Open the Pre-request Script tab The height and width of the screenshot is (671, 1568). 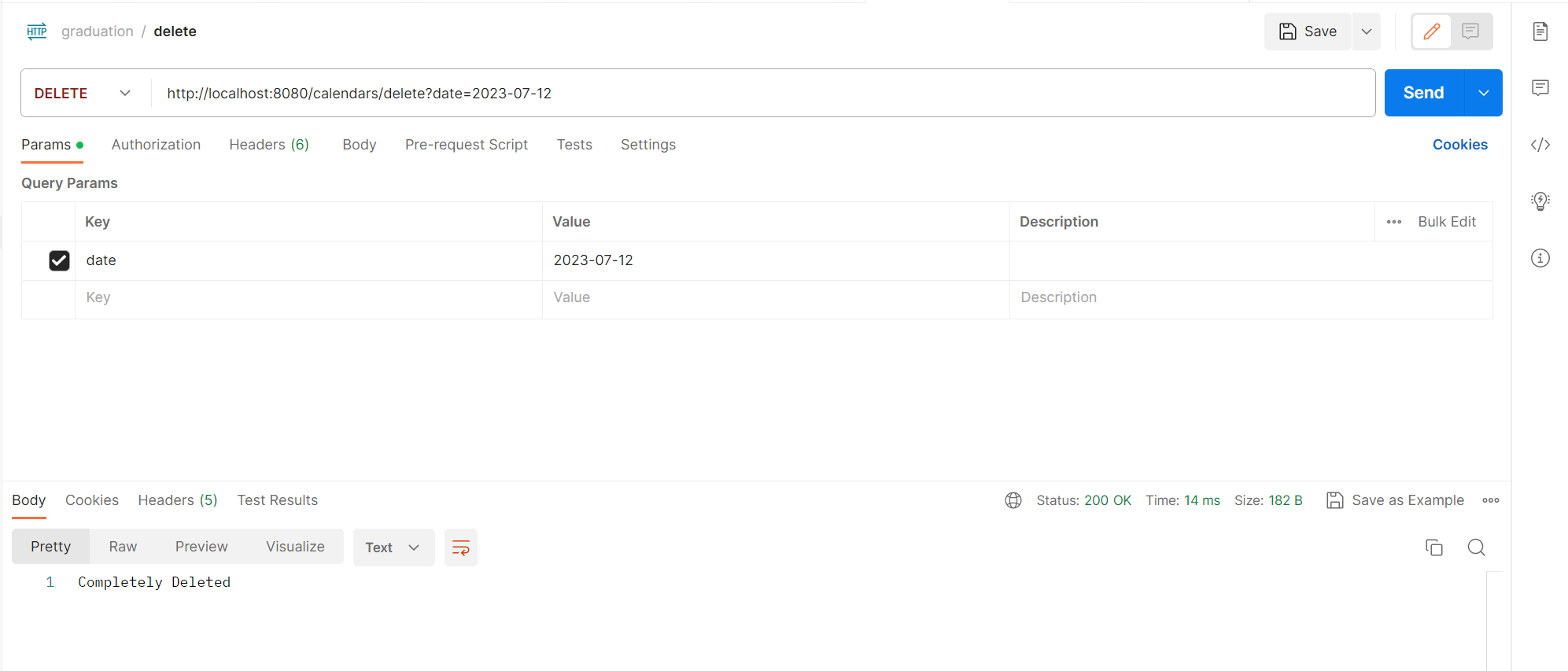click(x=467, y=145)
